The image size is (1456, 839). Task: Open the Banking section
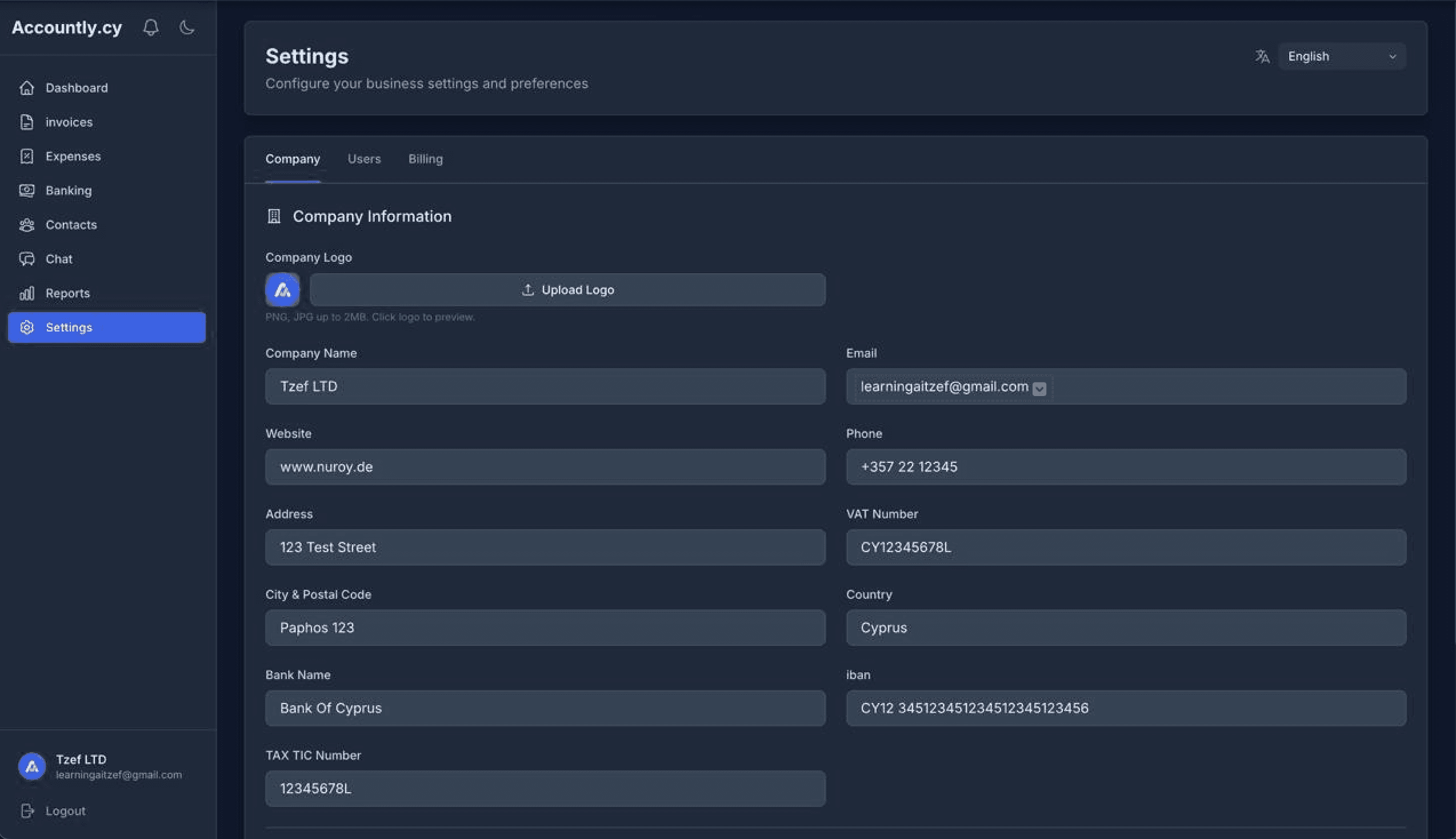coord(68,191)
